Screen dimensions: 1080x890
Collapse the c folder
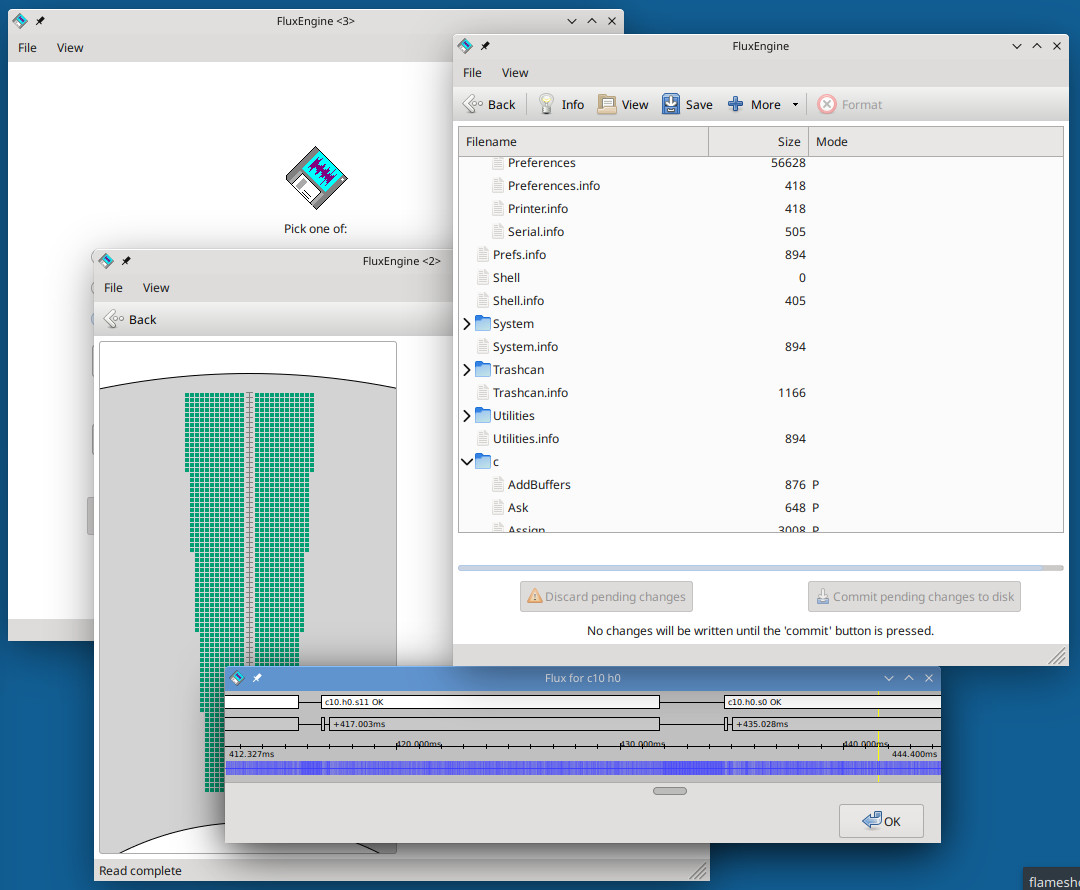[x=466, y=461]
